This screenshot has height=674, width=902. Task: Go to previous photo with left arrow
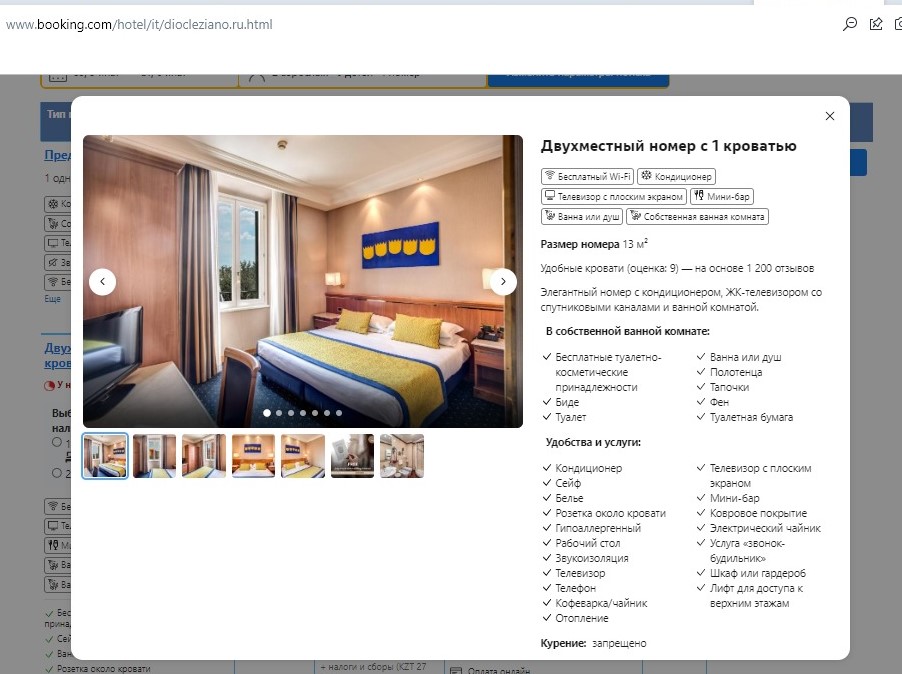[x=102, y=282]
